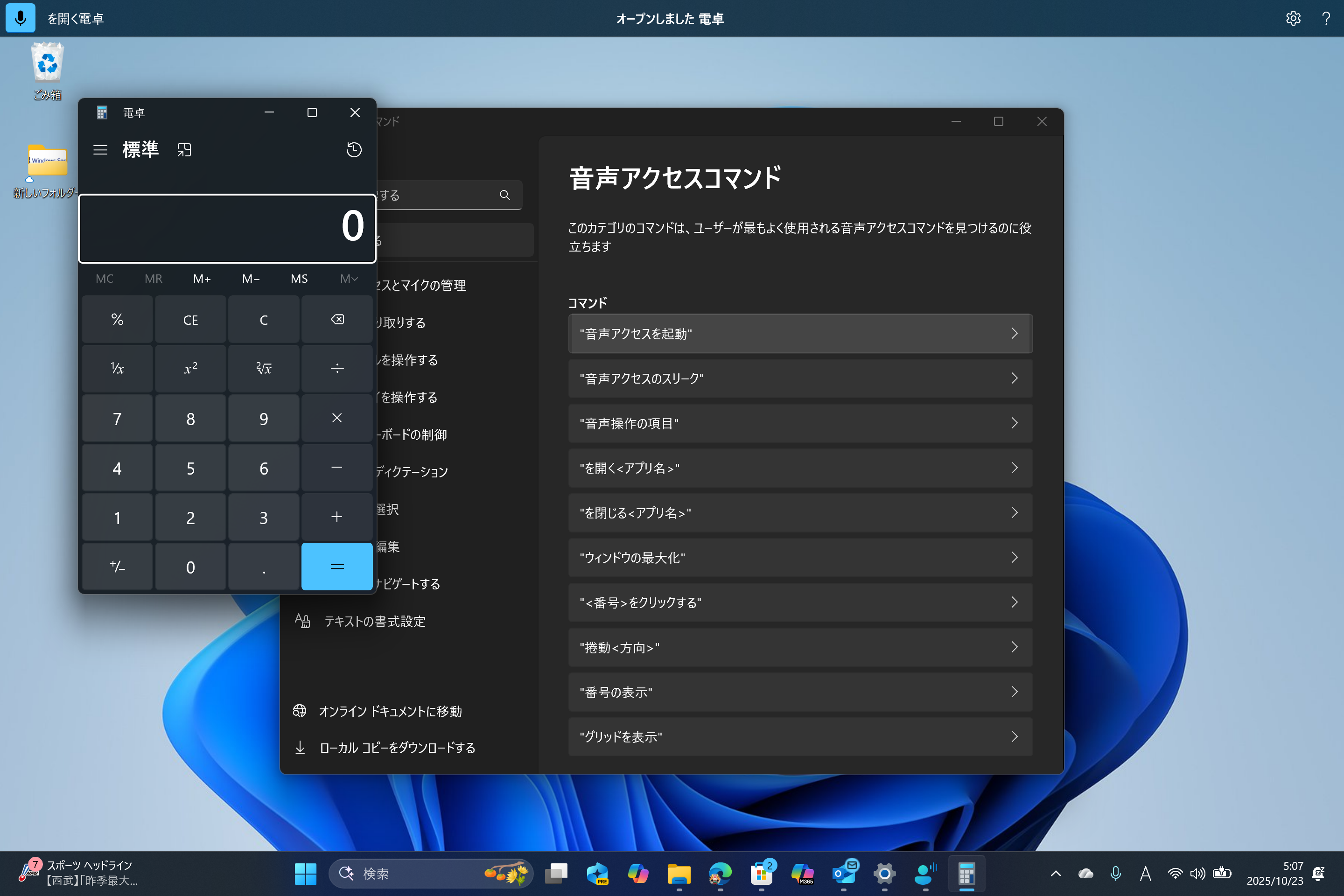Screen dimensions: 1344x896
Task: Open voice access help
Action: pos(1326,18)
